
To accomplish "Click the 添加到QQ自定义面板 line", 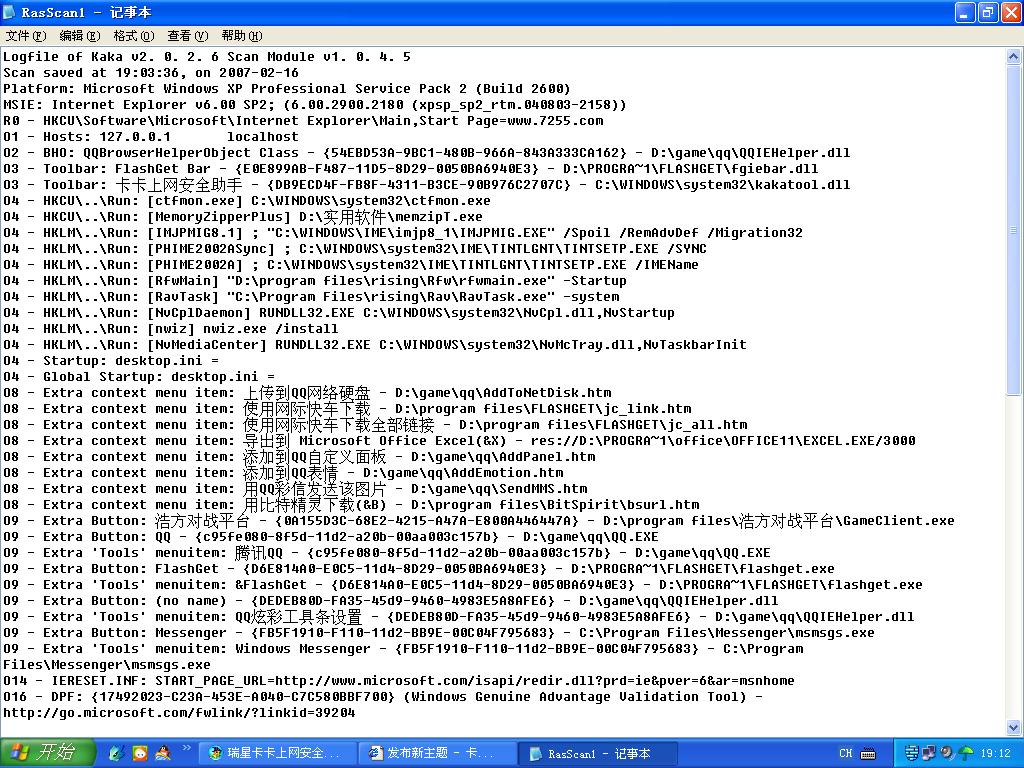I will (x=299, y=456).
